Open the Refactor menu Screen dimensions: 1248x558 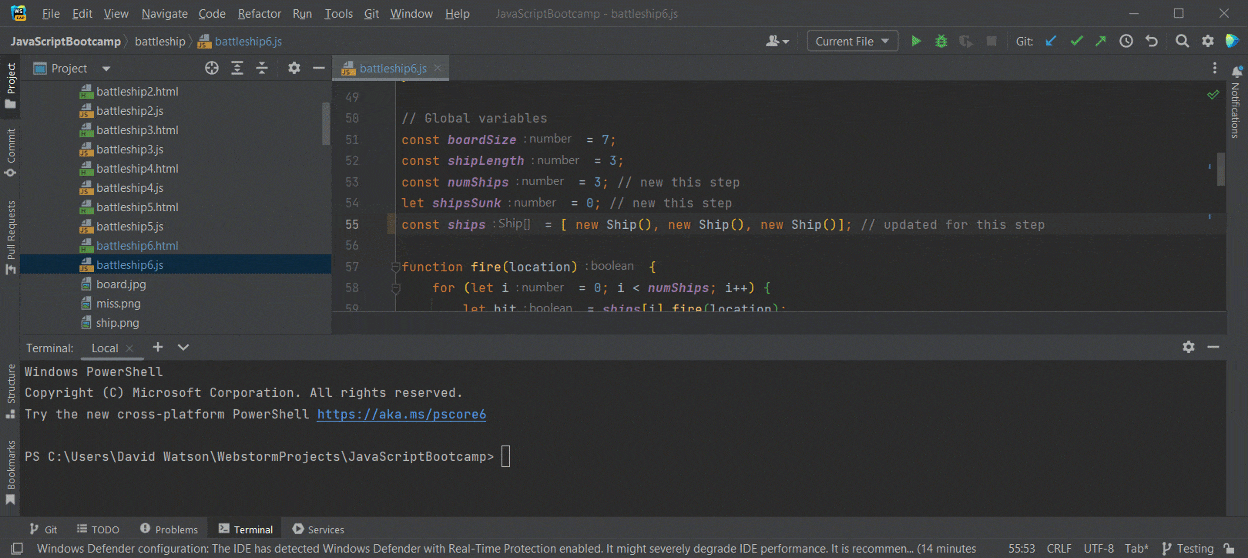(259, 14)
